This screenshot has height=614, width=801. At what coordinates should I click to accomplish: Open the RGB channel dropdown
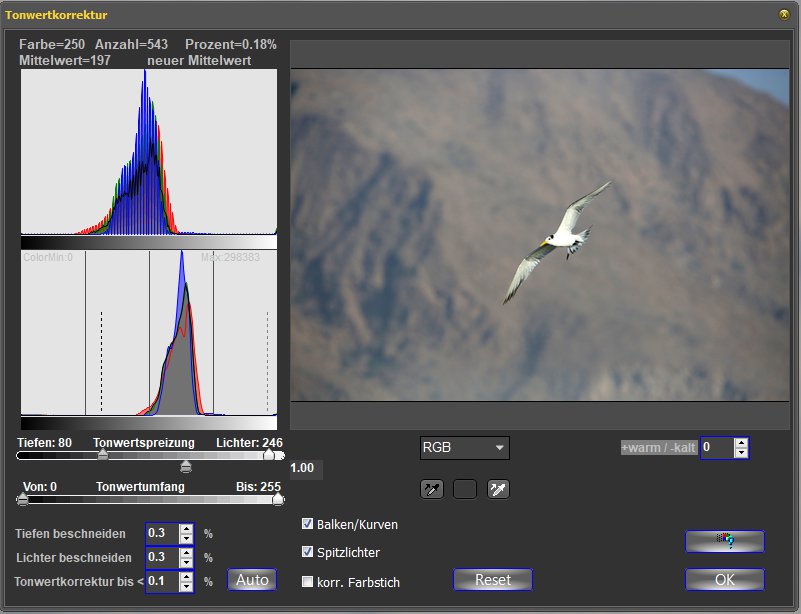click(465, 448)
